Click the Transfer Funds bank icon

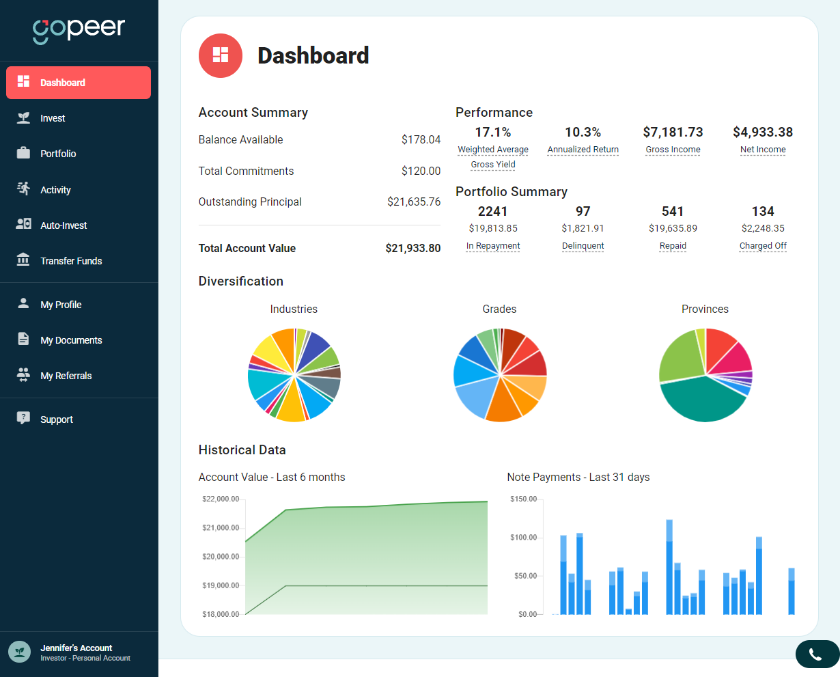[x=23, y=261]
